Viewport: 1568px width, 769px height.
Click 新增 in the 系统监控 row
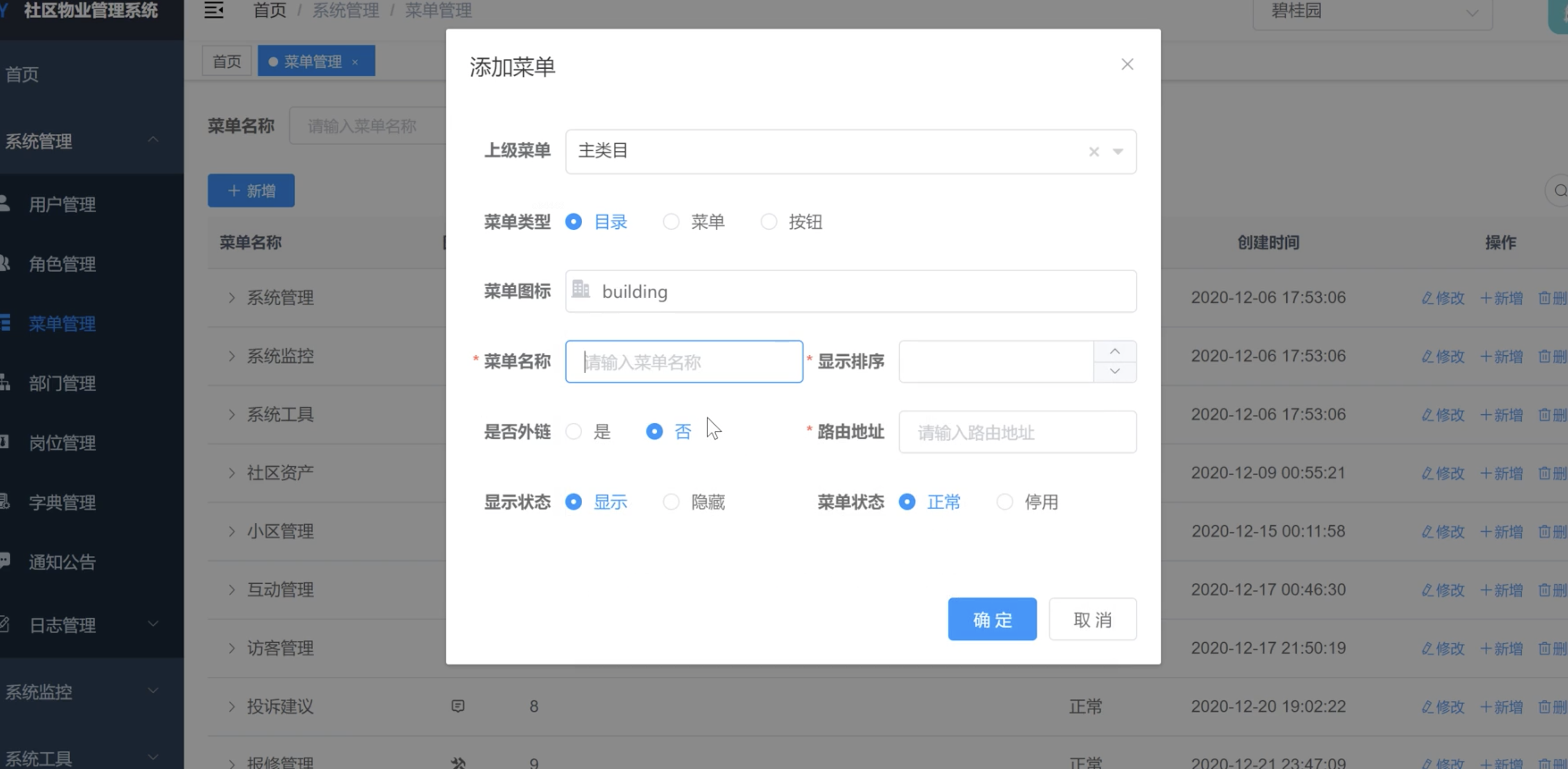point(1501,356)
